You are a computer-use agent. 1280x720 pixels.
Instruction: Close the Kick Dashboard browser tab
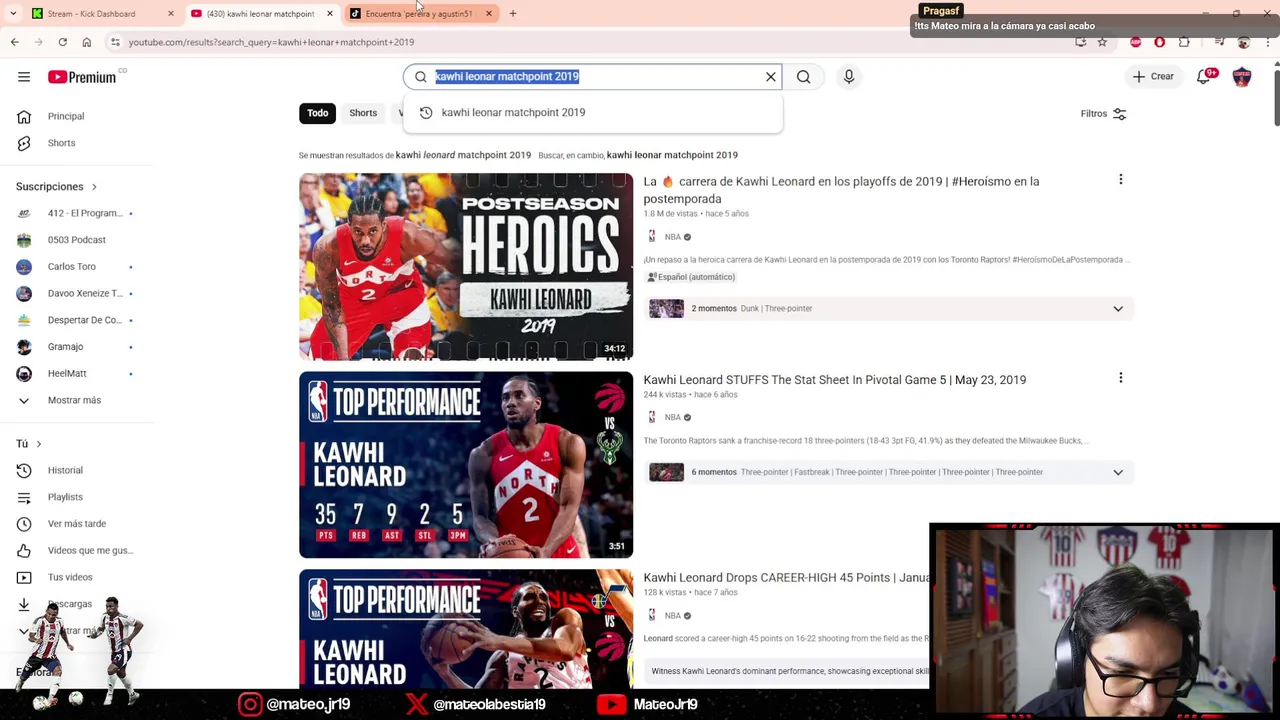[170, 14]
